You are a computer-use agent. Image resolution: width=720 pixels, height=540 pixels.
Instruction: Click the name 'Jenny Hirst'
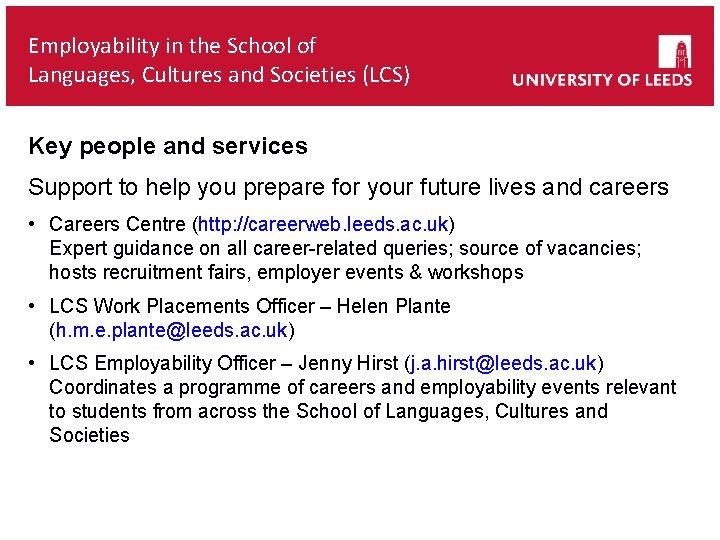[x=350, y=363]
